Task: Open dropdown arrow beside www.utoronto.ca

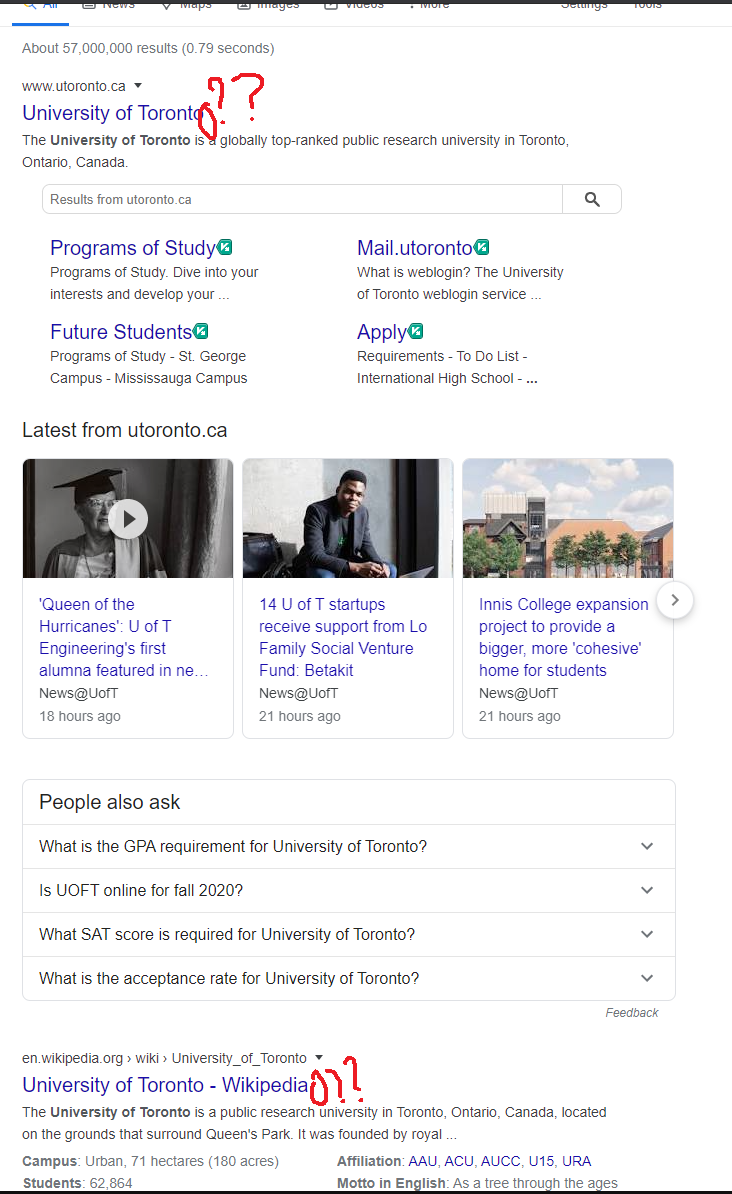Action: point(138,86)
